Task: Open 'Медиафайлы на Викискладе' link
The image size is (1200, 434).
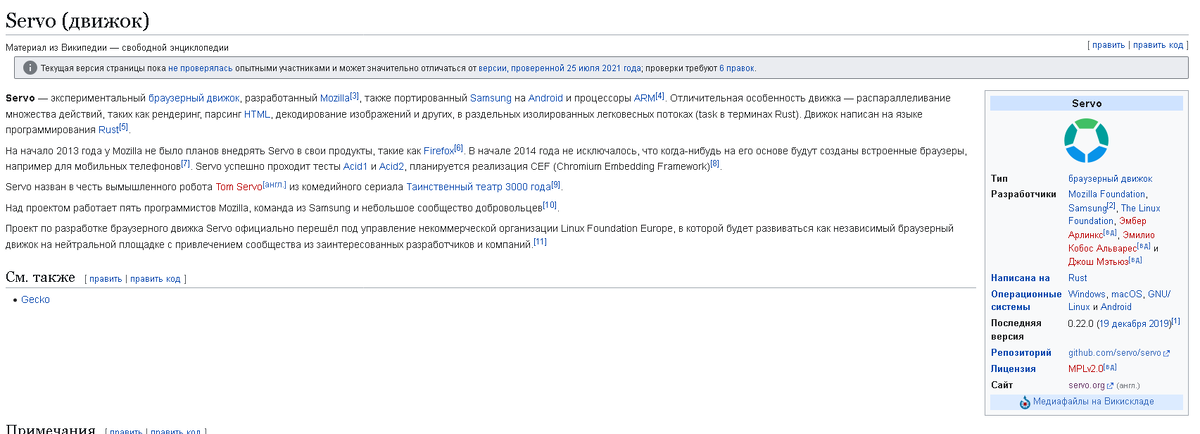Action: 1093,402
